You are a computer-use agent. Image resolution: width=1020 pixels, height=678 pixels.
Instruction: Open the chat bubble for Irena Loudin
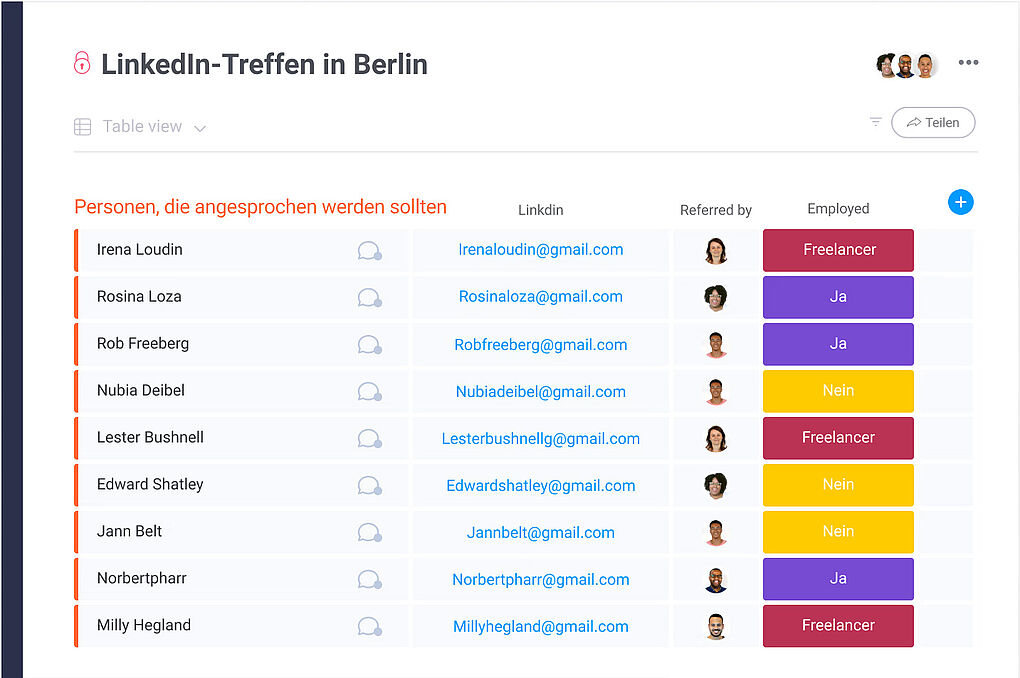point(369,251)
